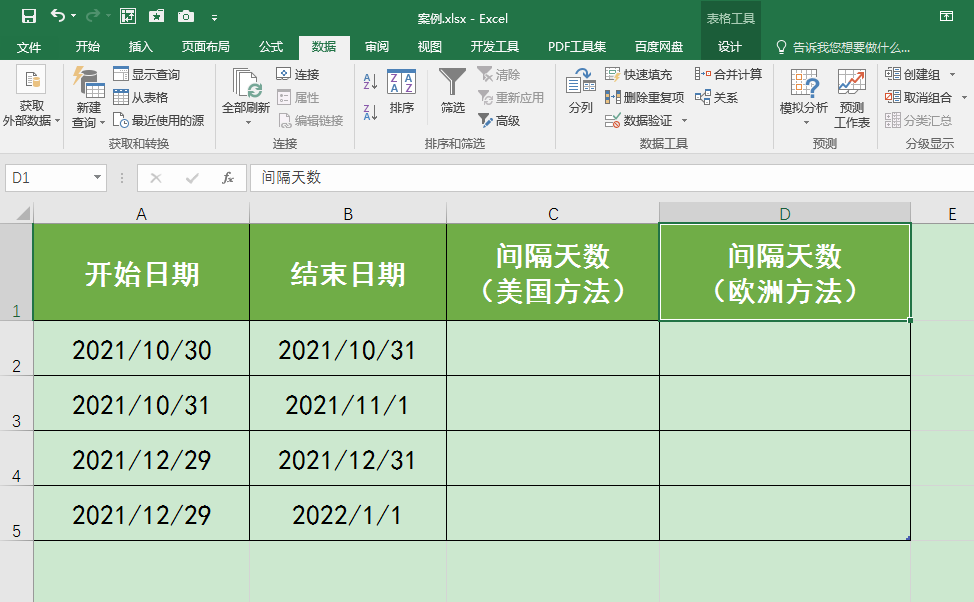
Task: Click sort ascending A to Z icon
Action: [x=370, y=81]
